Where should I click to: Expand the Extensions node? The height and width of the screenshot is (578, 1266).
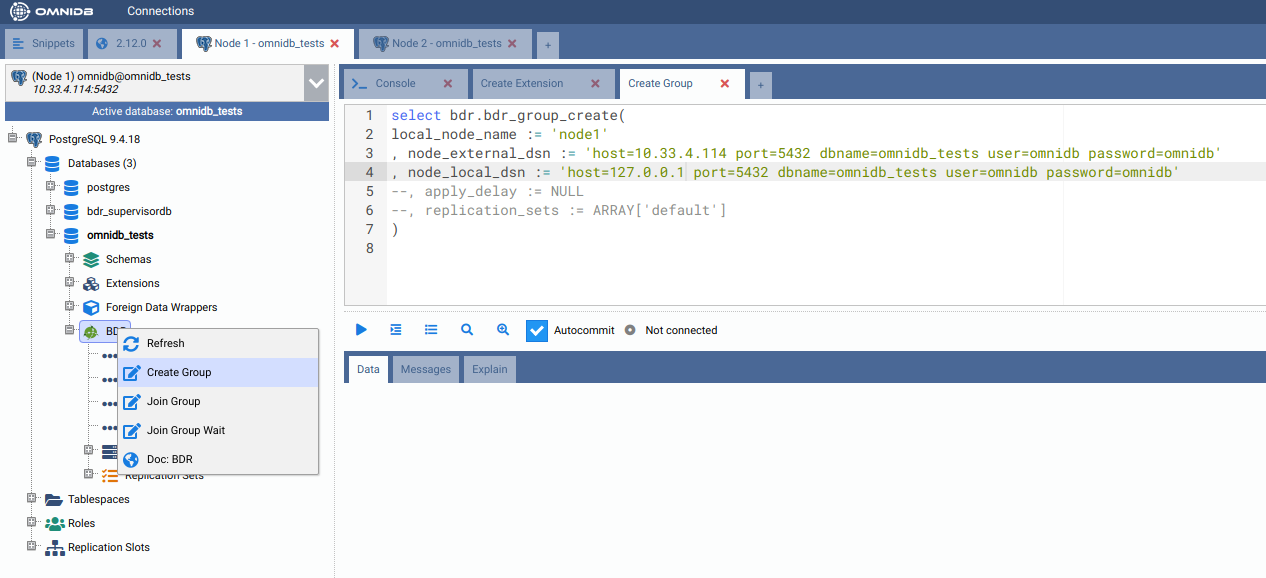[70, 282]
